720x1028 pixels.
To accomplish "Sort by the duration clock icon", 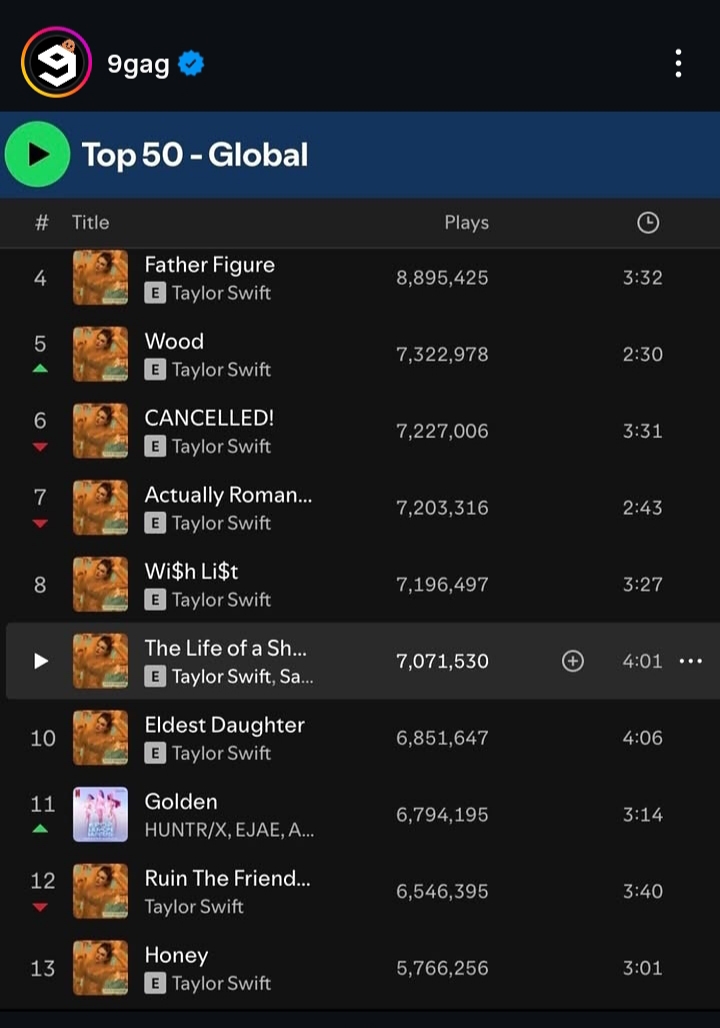I will [648, 223].
